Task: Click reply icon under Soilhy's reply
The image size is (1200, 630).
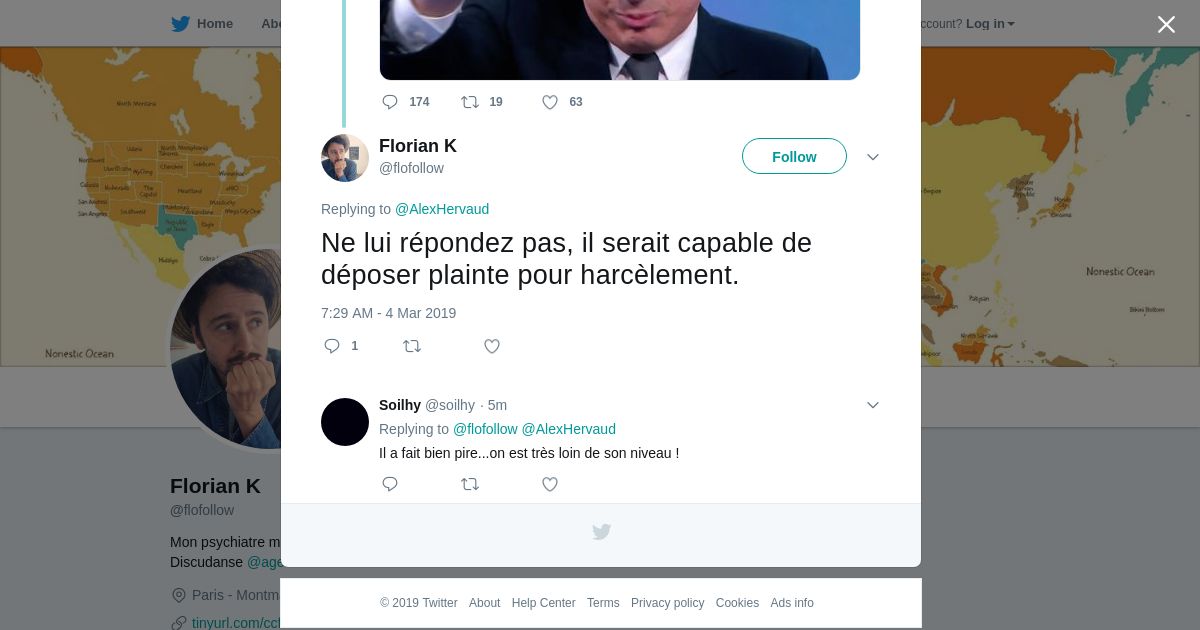Action: pos(390,484)
